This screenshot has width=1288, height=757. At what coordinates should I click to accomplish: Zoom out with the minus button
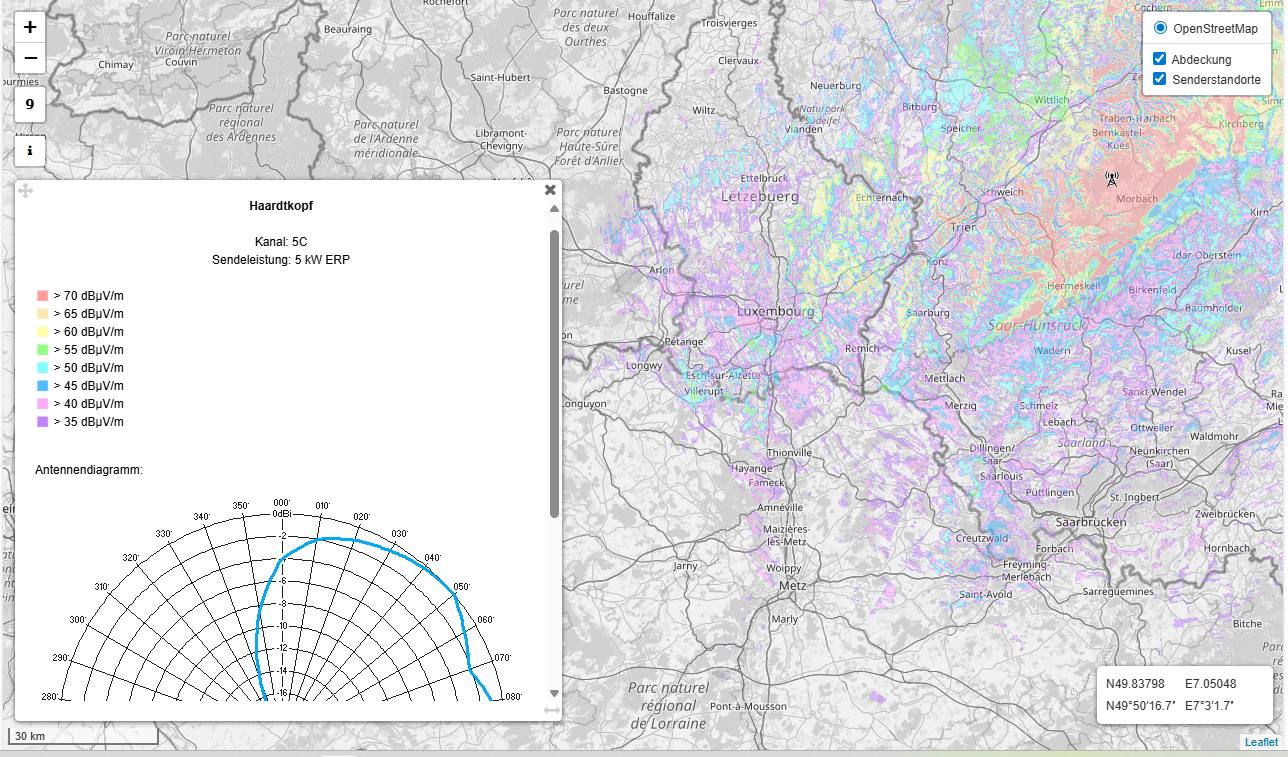pyautogui.click(x=30, y=58)
